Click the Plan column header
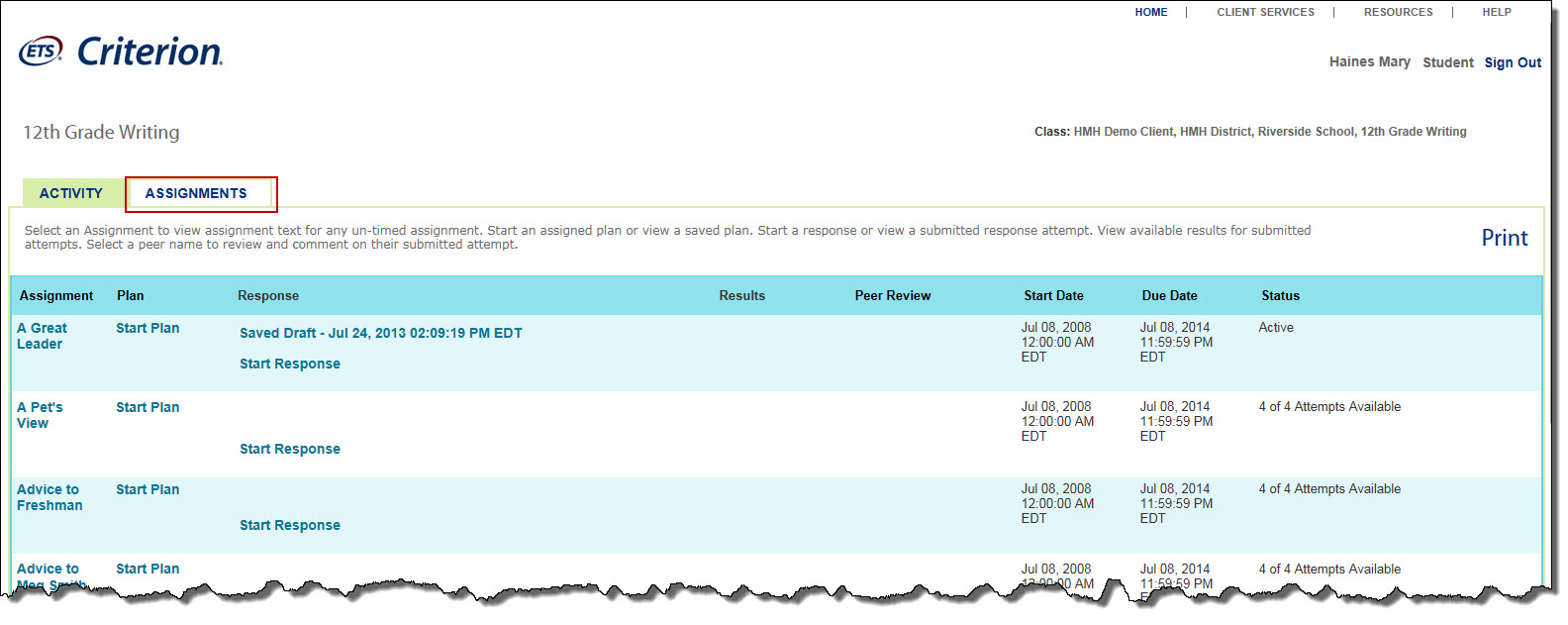1568x625 pixels. 131,295
